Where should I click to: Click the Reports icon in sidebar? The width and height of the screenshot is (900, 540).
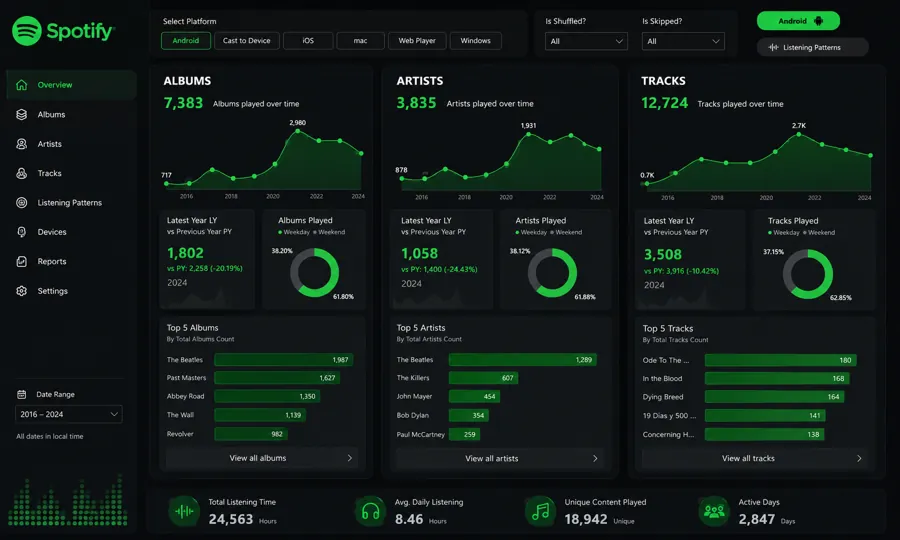point(22,262)
